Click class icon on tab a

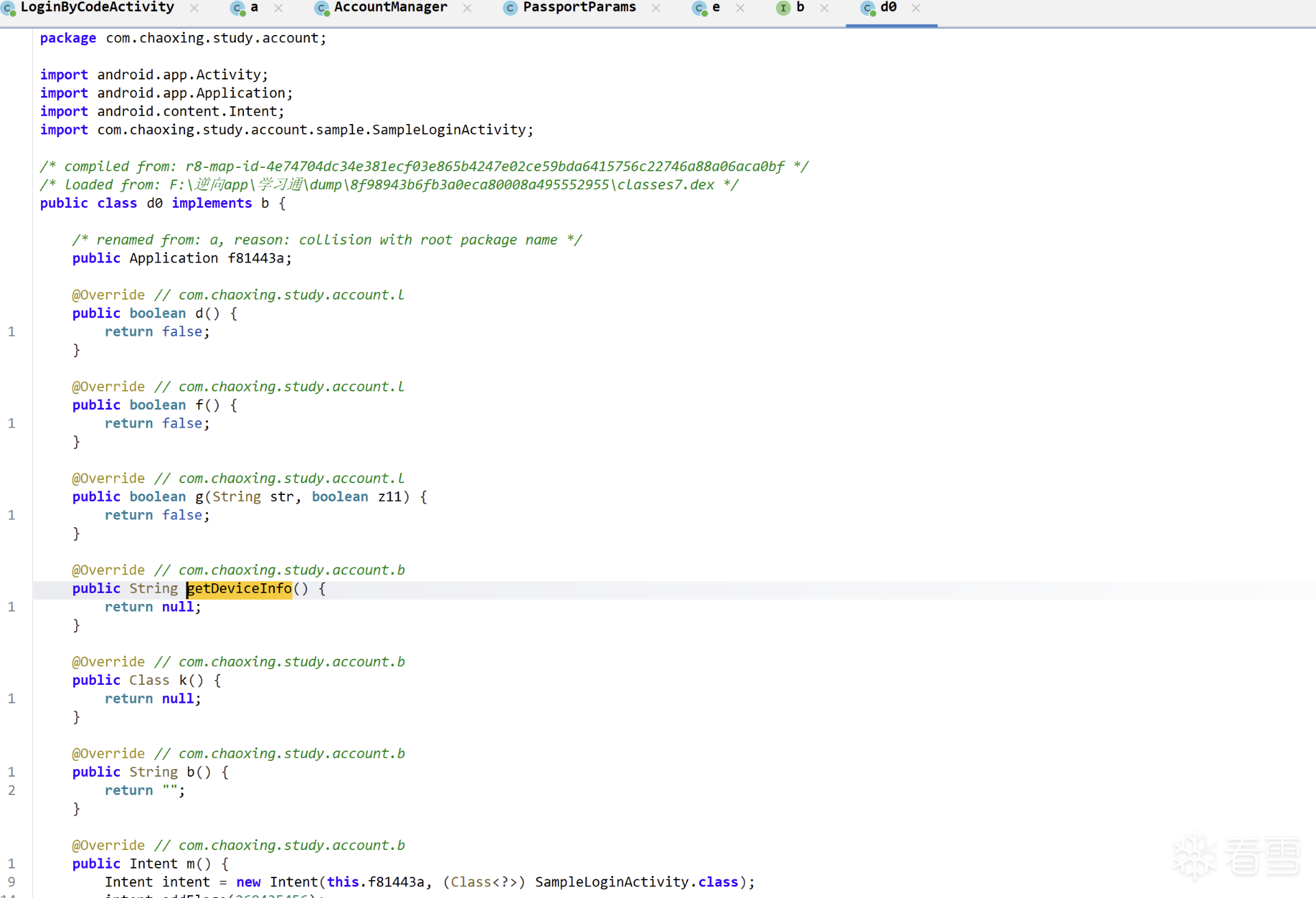238,8
